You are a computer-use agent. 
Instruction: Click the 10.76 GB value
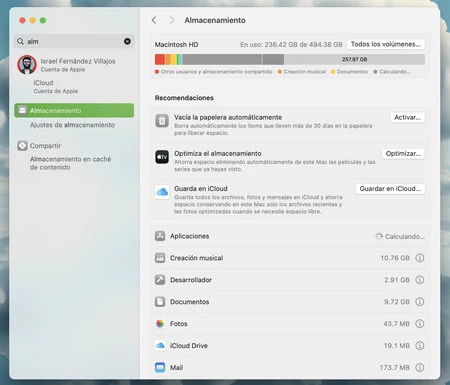[x=395, y=258]
